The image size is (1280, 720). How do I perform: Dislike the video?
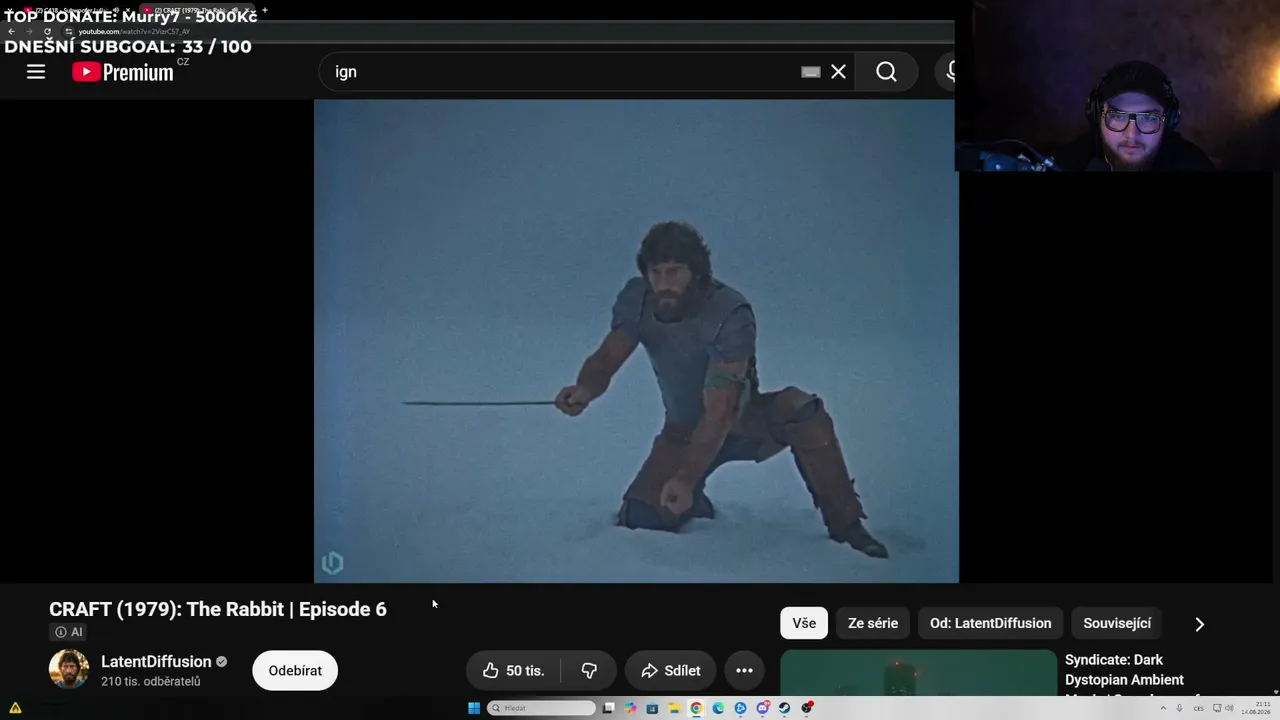589,670
